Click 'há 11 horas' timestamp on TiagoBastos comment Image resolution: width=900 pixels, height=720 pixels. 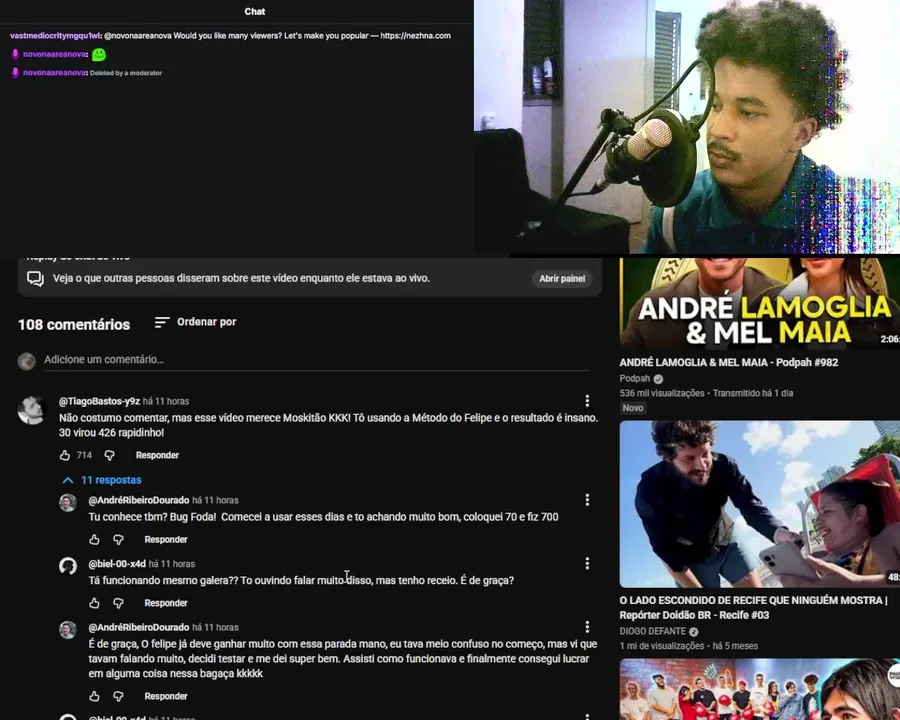pos(166,401)
